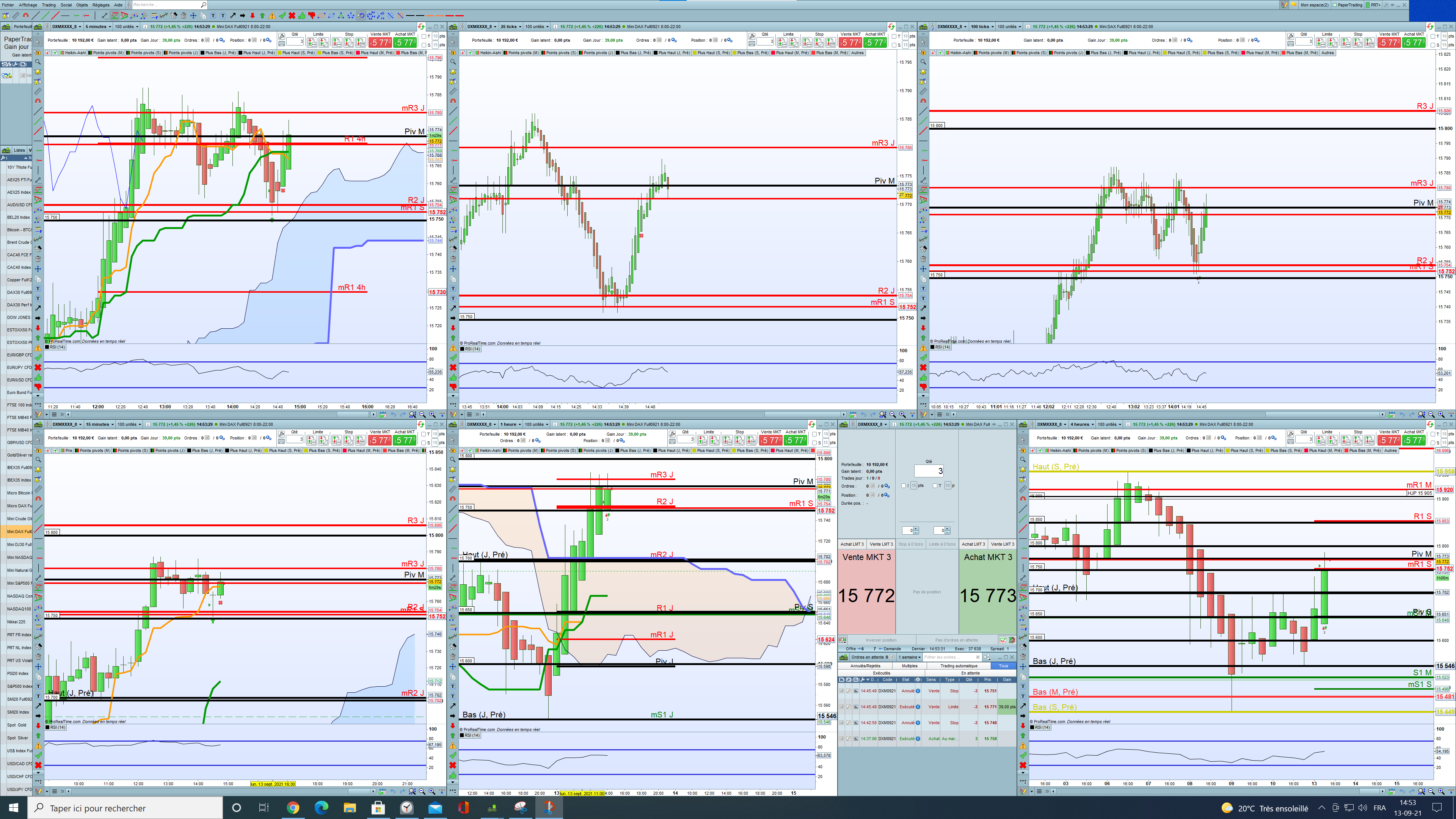
Task: Click the large Vente MKT 3 button
Action: (x=866, y=588)
